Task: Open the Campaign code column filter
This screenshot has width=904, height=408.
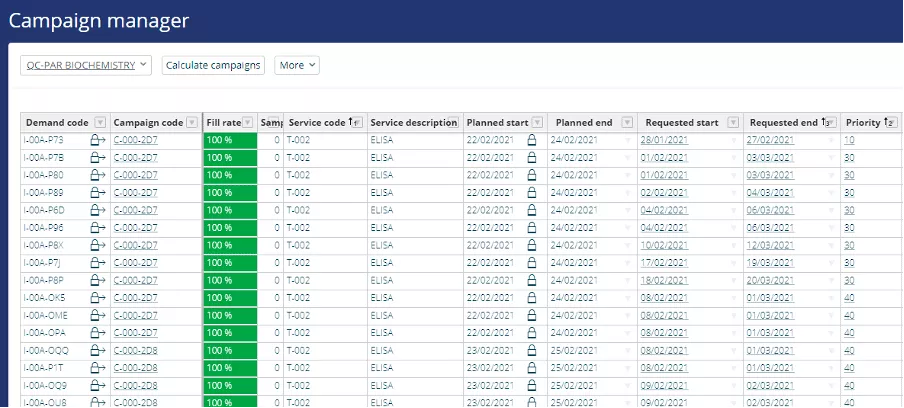Action: [x=193, y=123]
